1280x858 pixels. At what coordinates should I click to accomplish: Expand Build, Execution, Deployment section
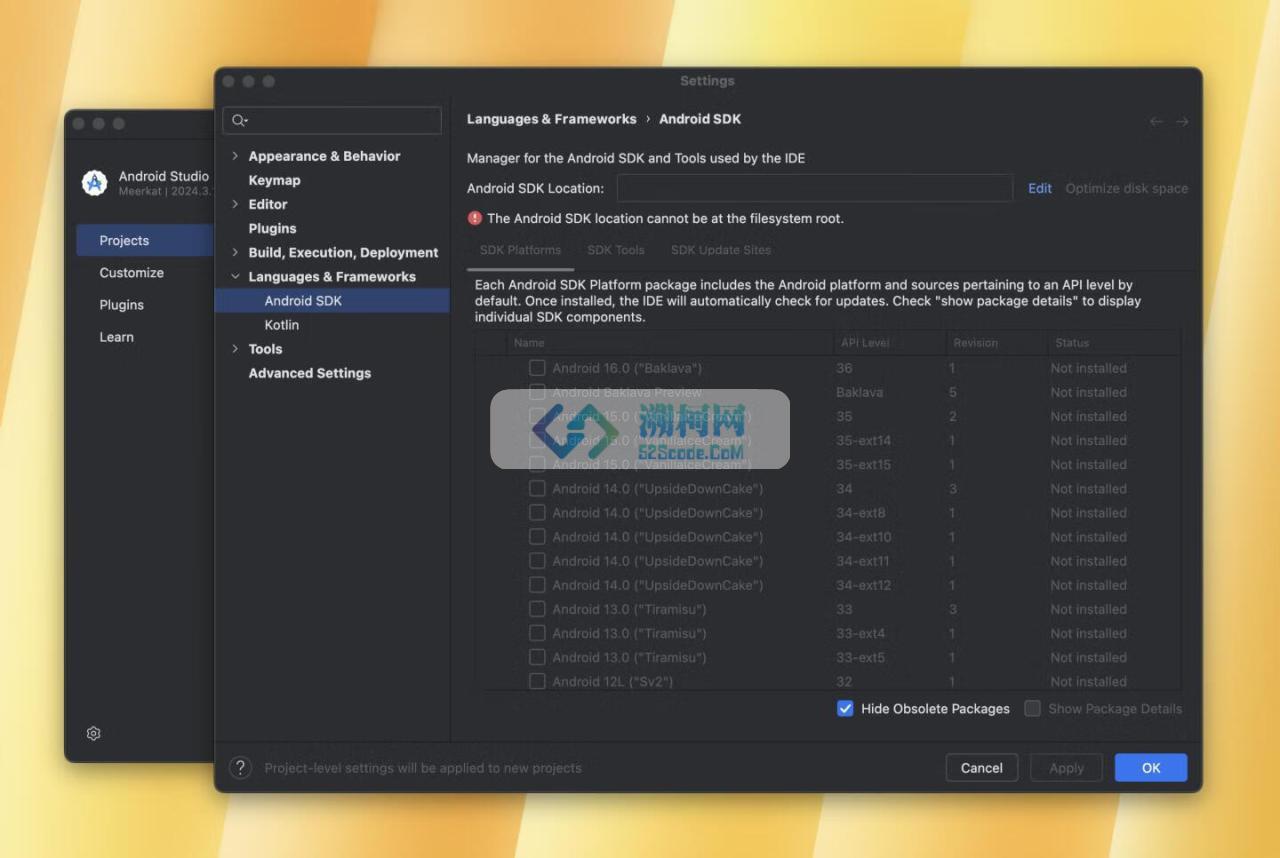coord(235,252)
